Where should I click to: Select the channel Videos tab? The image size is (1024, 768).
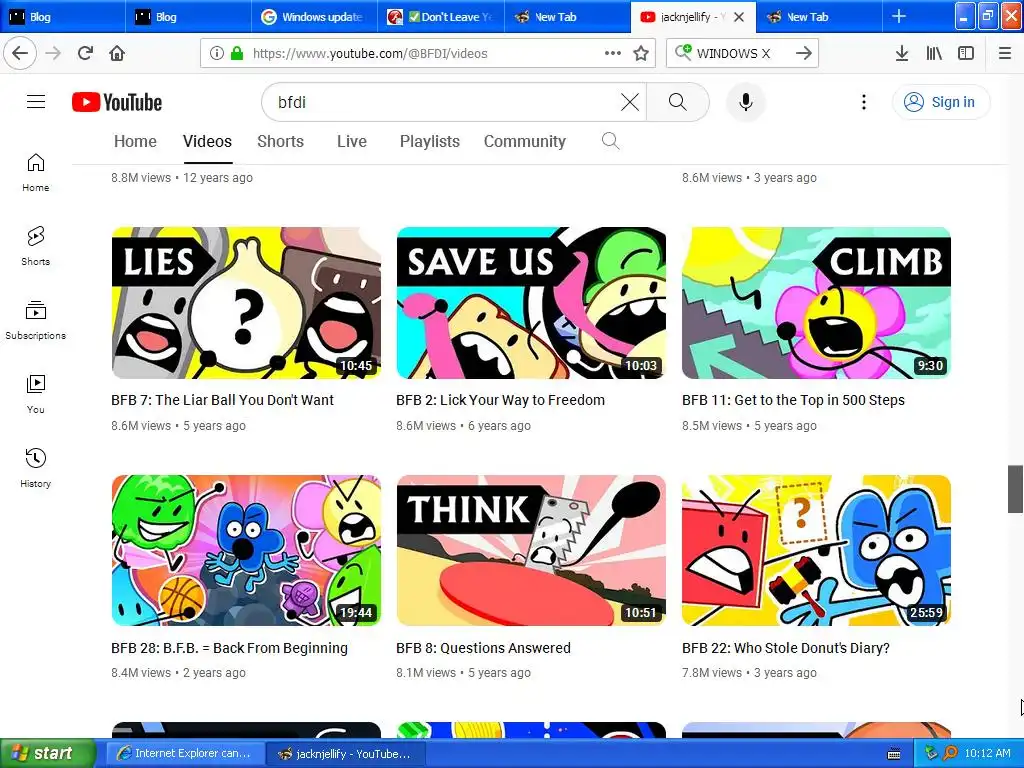point(207,141)
